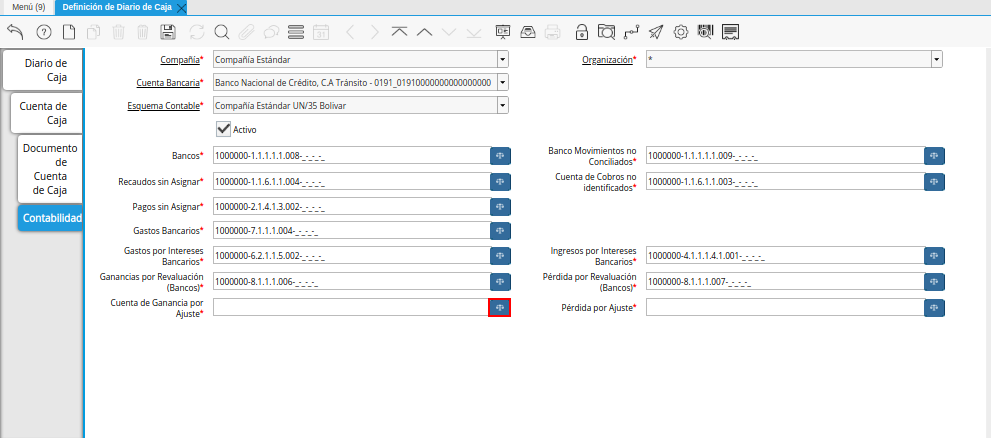Open the active workflows icon
This screenshot has height=438, width=991.
pyautogui.click(x=631, y=32)
